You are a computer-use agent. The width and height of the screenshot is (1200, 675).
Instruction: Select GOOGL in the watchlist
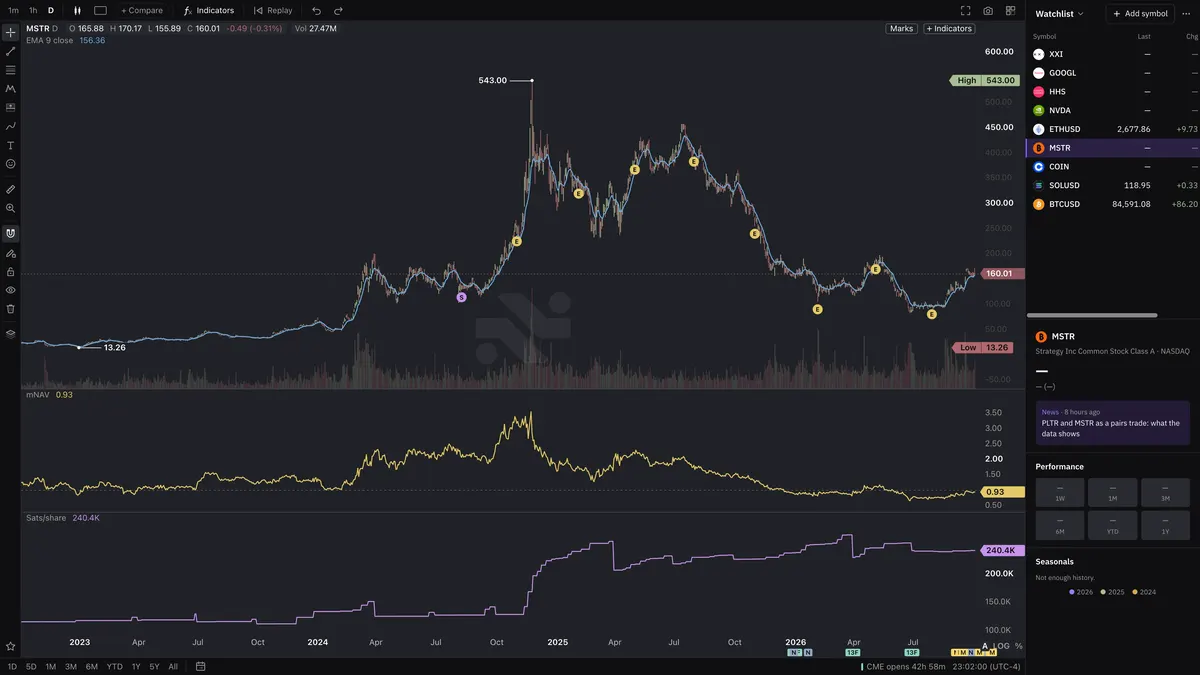[x=1113, y=73]
